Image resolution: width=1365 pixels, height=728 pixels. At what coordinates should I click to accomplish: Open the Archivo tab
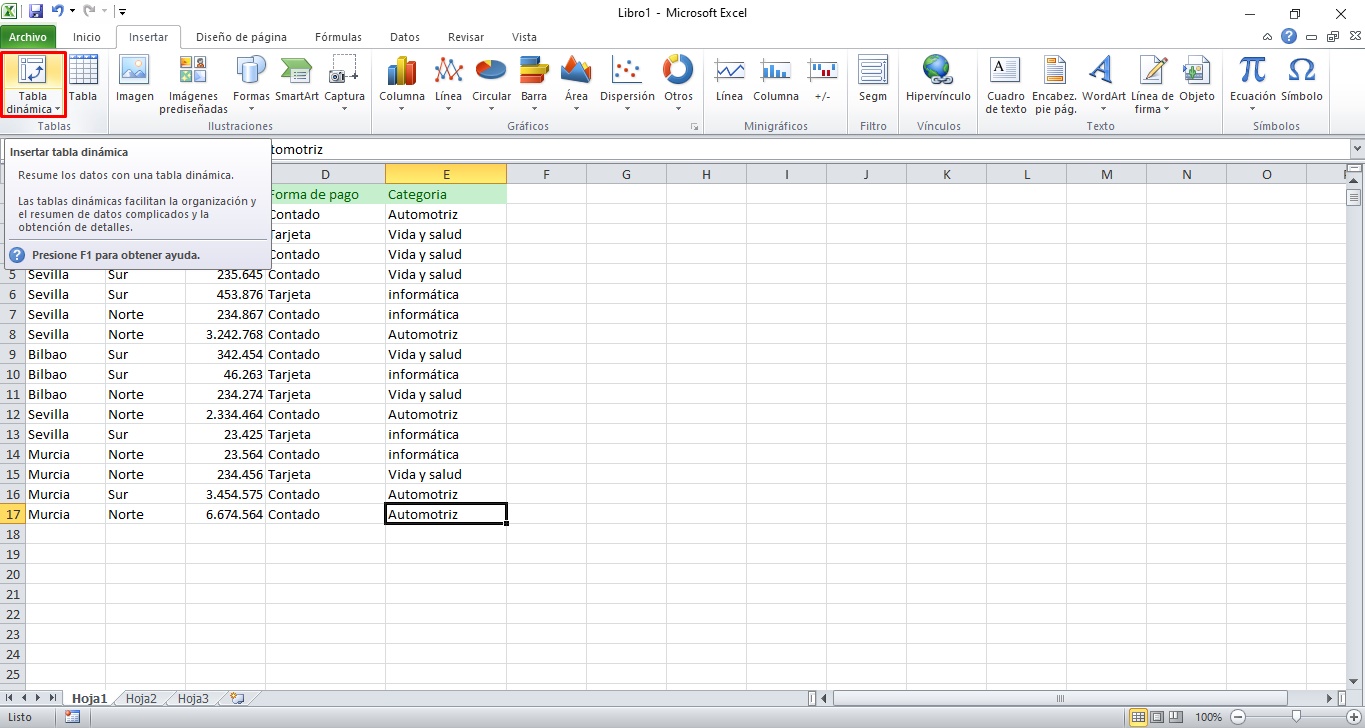tap(28, 37)
